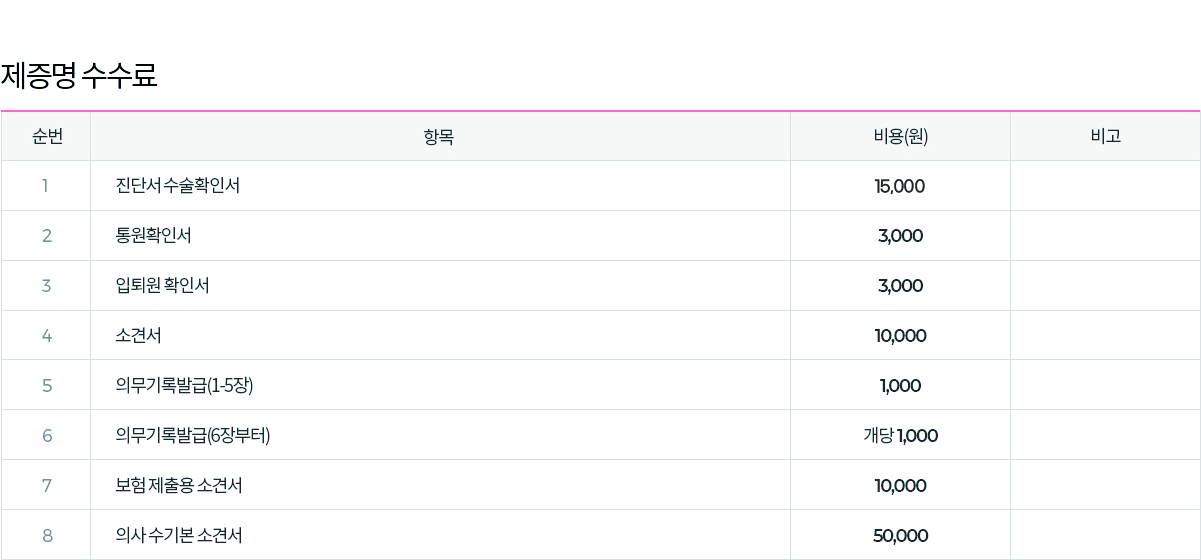Viewport: 1201px width, 560px height.
Task: Select the 통원확인서 item
Action: (x=154, y=236)
